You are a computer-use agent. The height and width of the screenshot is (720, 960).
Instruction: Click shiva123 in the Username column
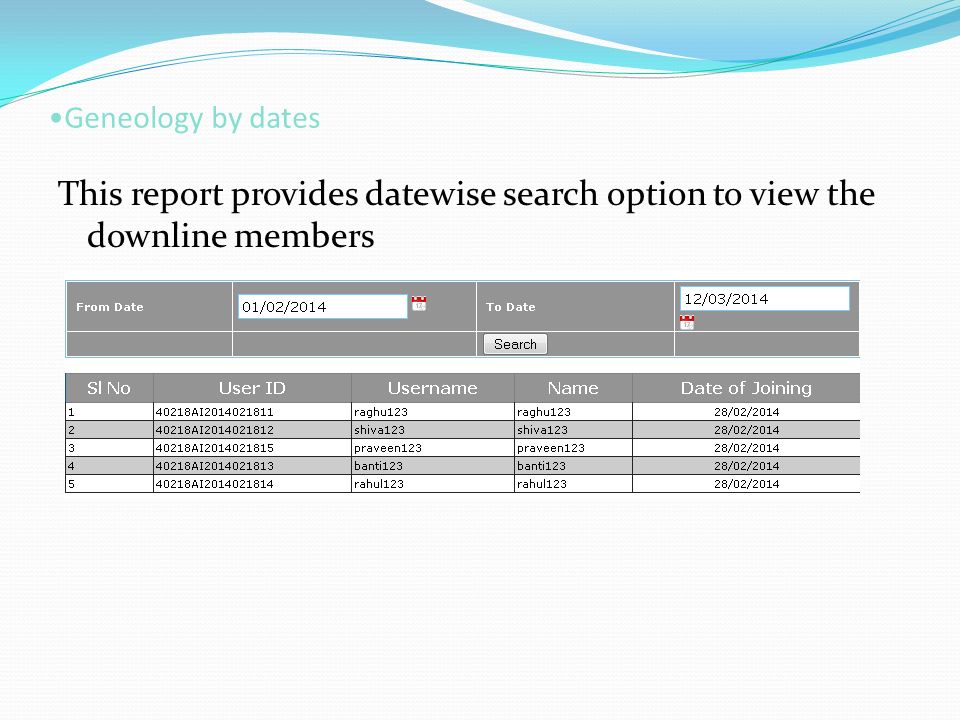379,430
